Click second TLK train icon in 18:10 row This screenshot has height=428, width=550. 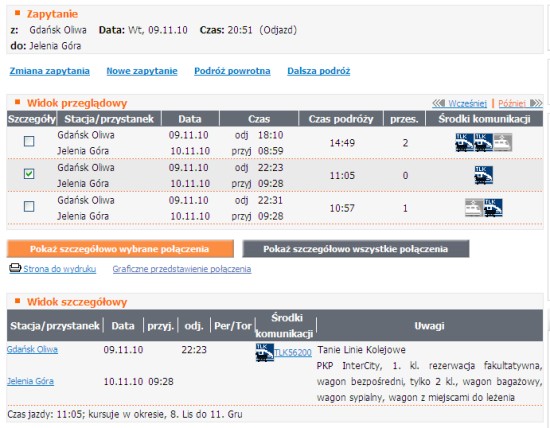click(483, 142)
